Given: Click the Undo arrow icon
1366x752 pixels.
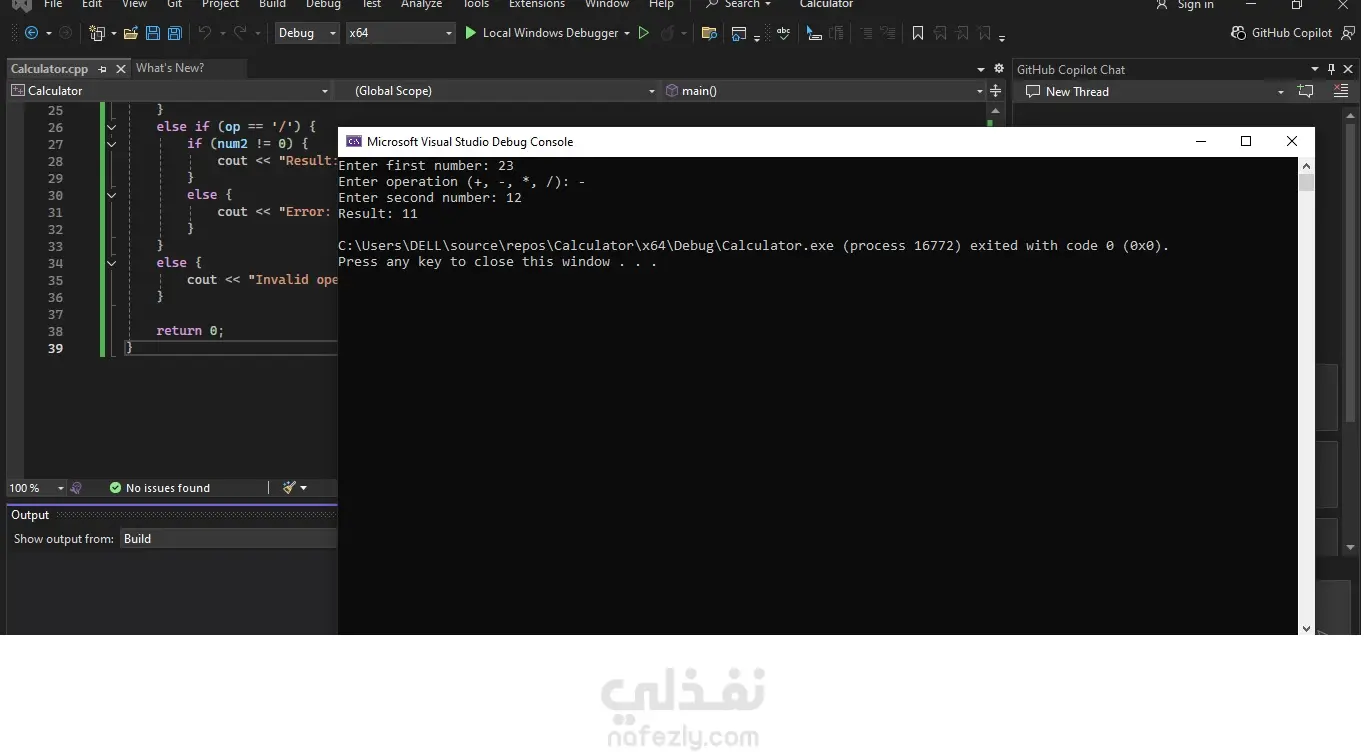Looking at the screenshot, I should tap(205, 33).
